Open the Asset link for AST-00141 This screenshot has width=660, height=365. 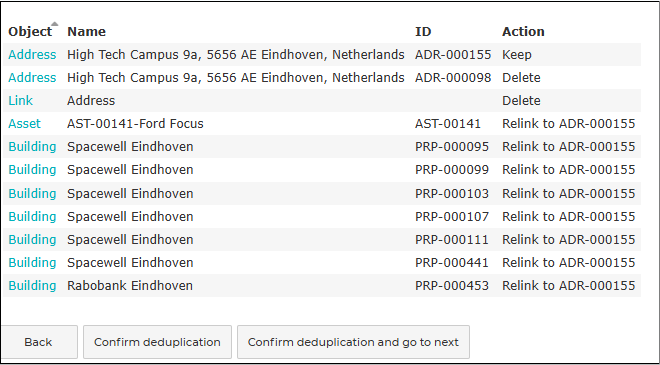click(x=25, y=124)
